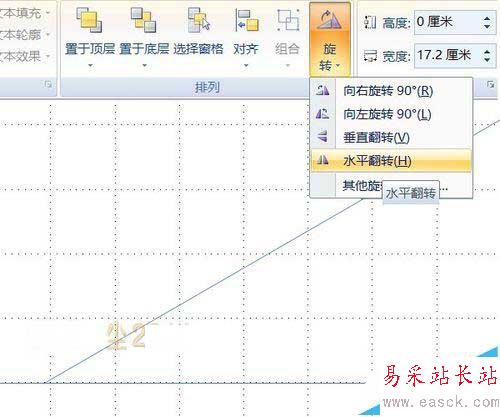
Task: Click the Align (对齐) icon
Action: click(247, 21)
